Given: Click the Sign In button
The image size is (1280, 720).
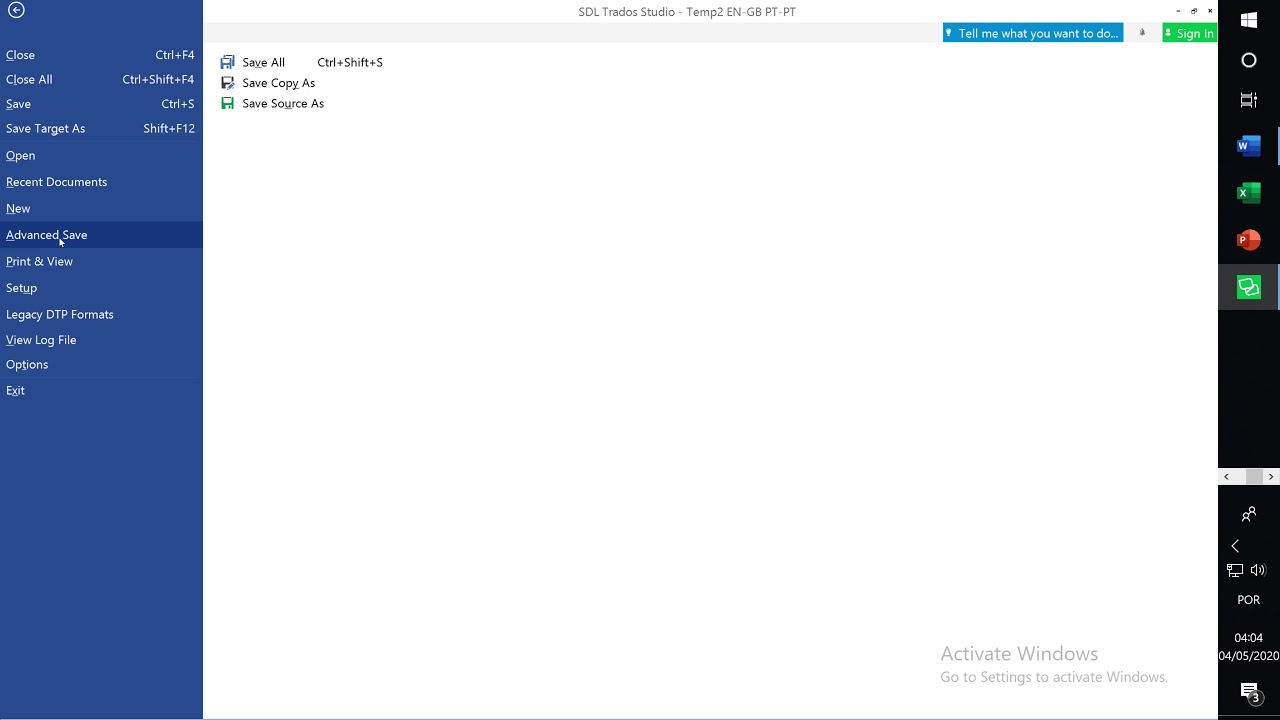Looking at the screenshot, I should (1189, 33).
